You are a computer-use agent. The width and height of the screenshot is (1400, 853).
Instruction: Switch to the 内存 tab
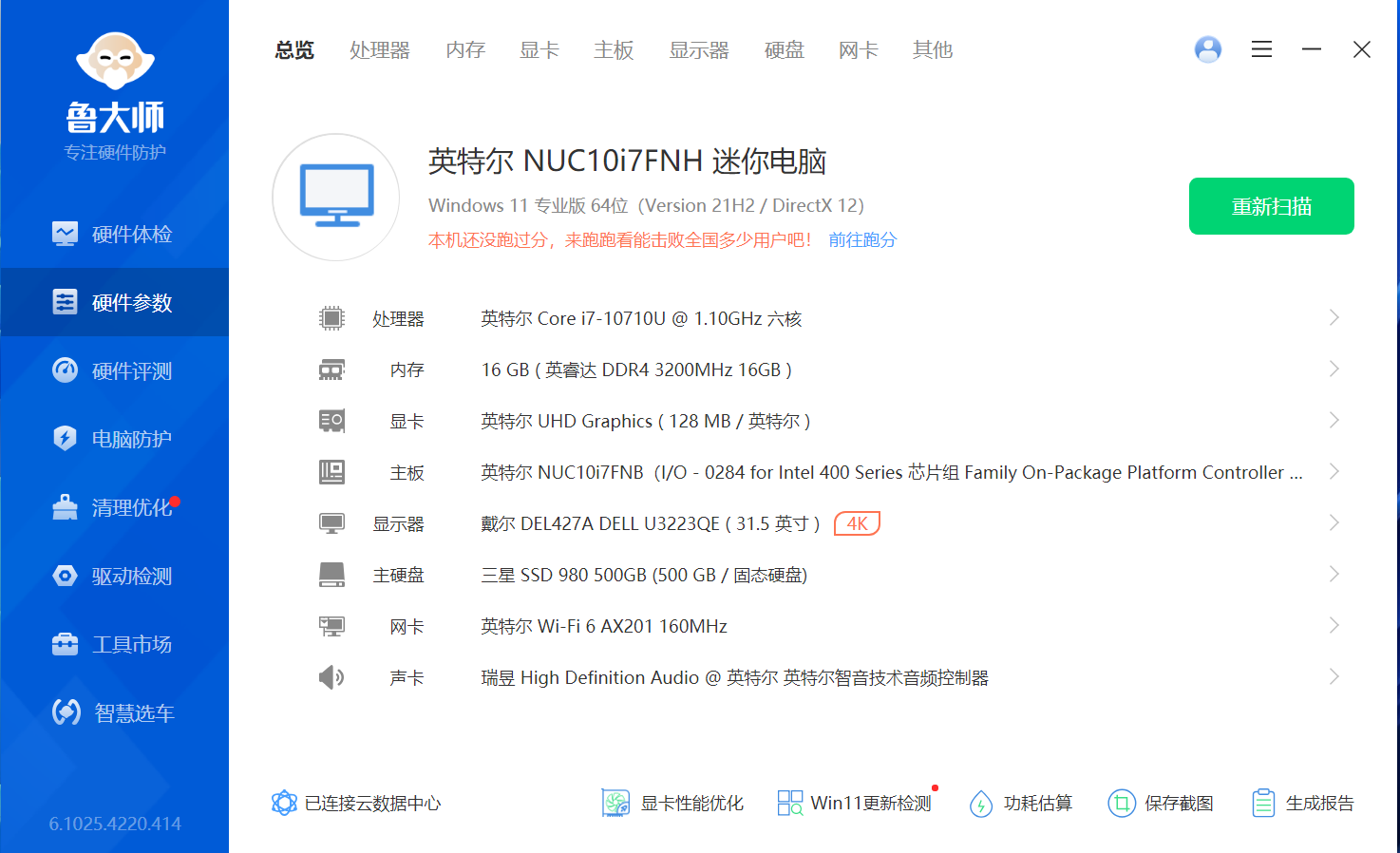pos(465,50)
